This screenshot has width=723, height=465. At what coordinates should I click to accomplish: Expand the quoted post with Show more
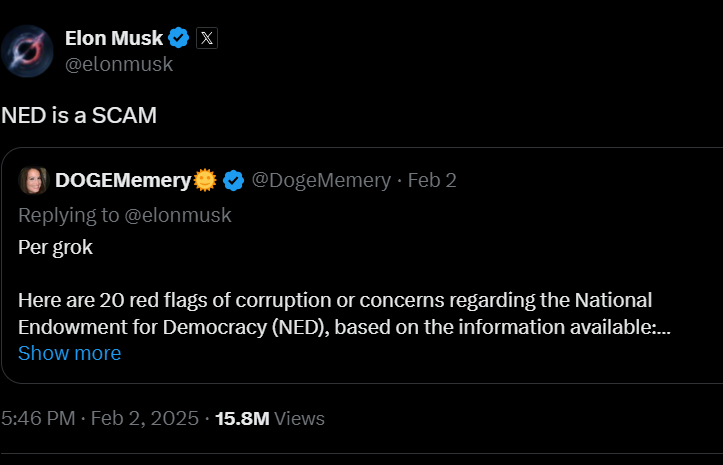coord(69,353)
